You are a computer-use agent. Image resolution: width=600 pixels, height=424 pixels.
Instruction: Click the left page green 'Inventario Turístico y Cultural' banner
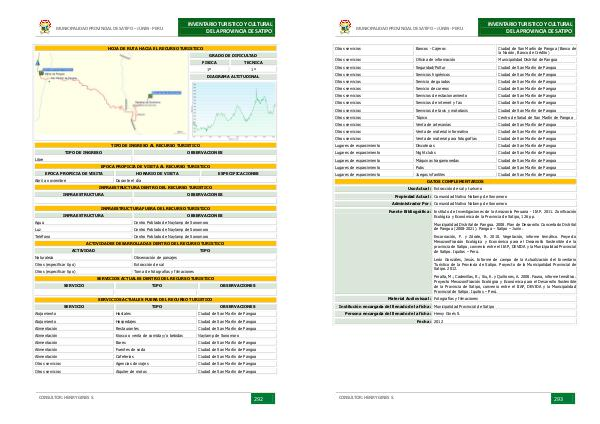227,27
